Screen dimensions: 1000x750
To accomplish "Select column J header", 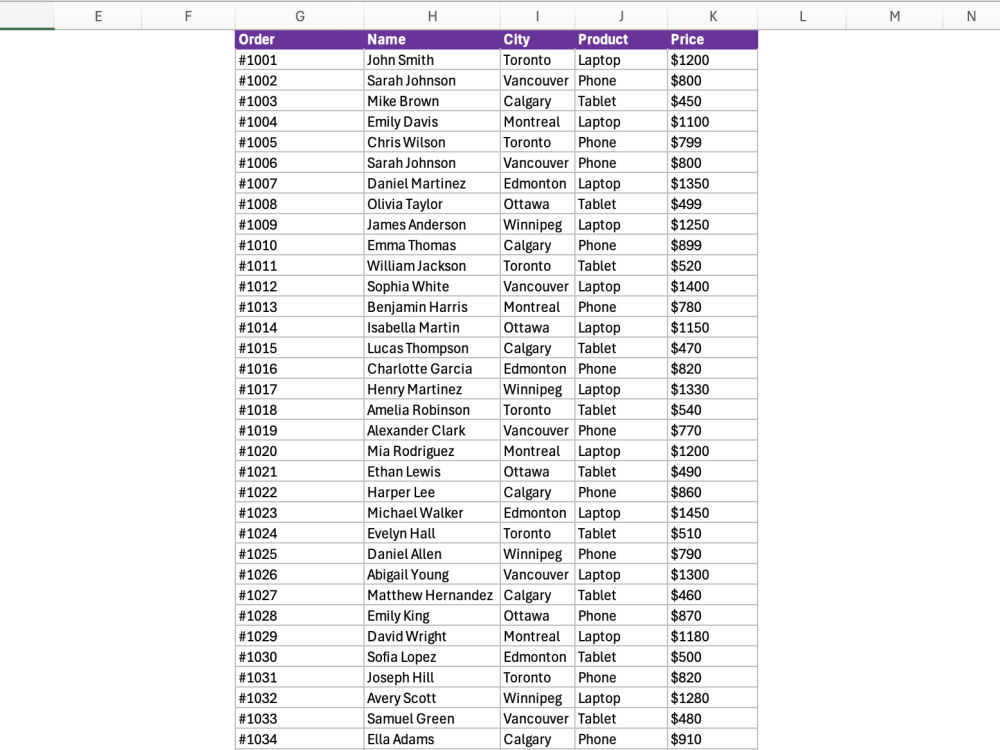I will 621,16.
